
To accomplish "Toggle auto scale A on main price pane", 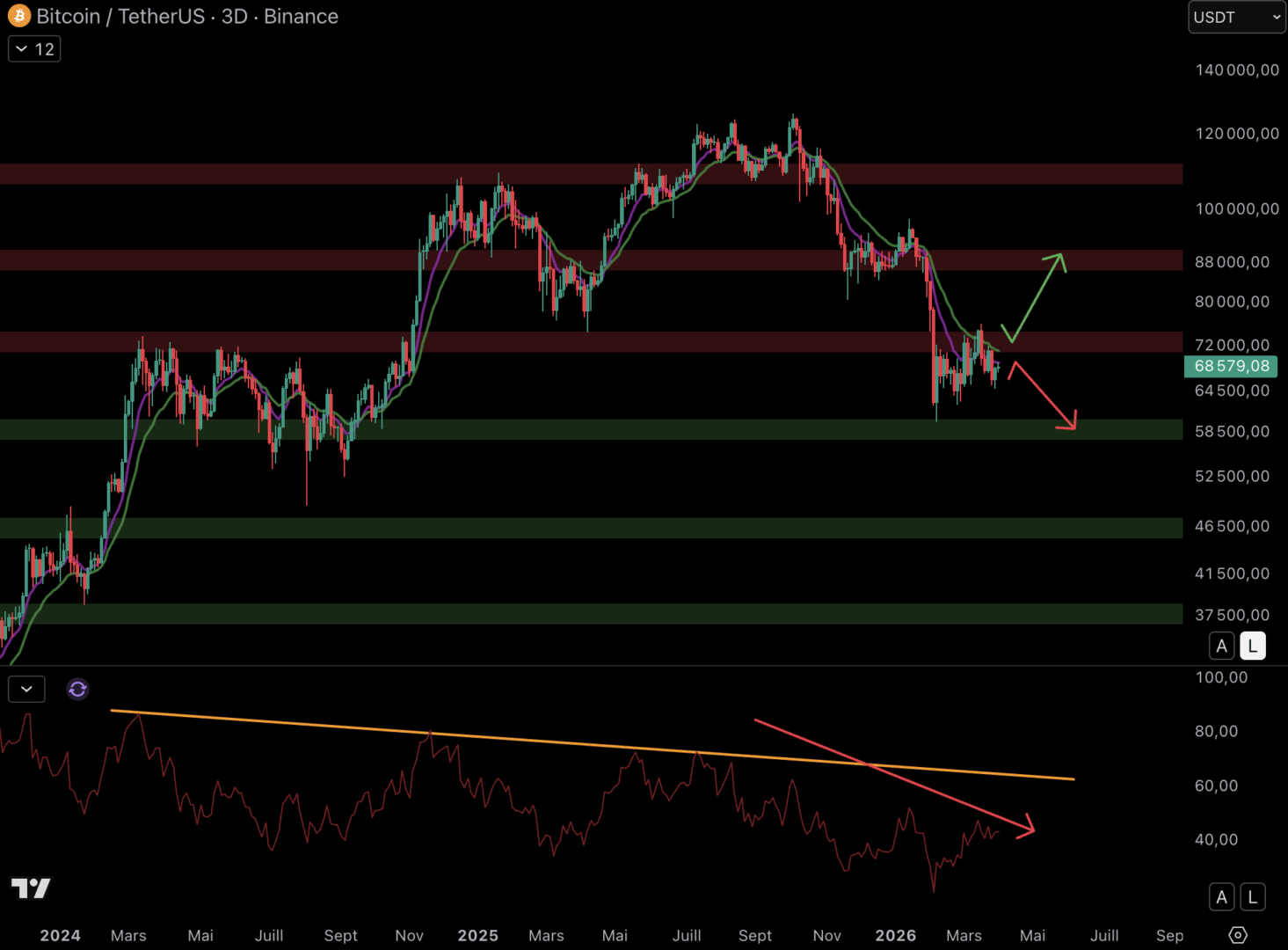I will tap(1221, 647).
